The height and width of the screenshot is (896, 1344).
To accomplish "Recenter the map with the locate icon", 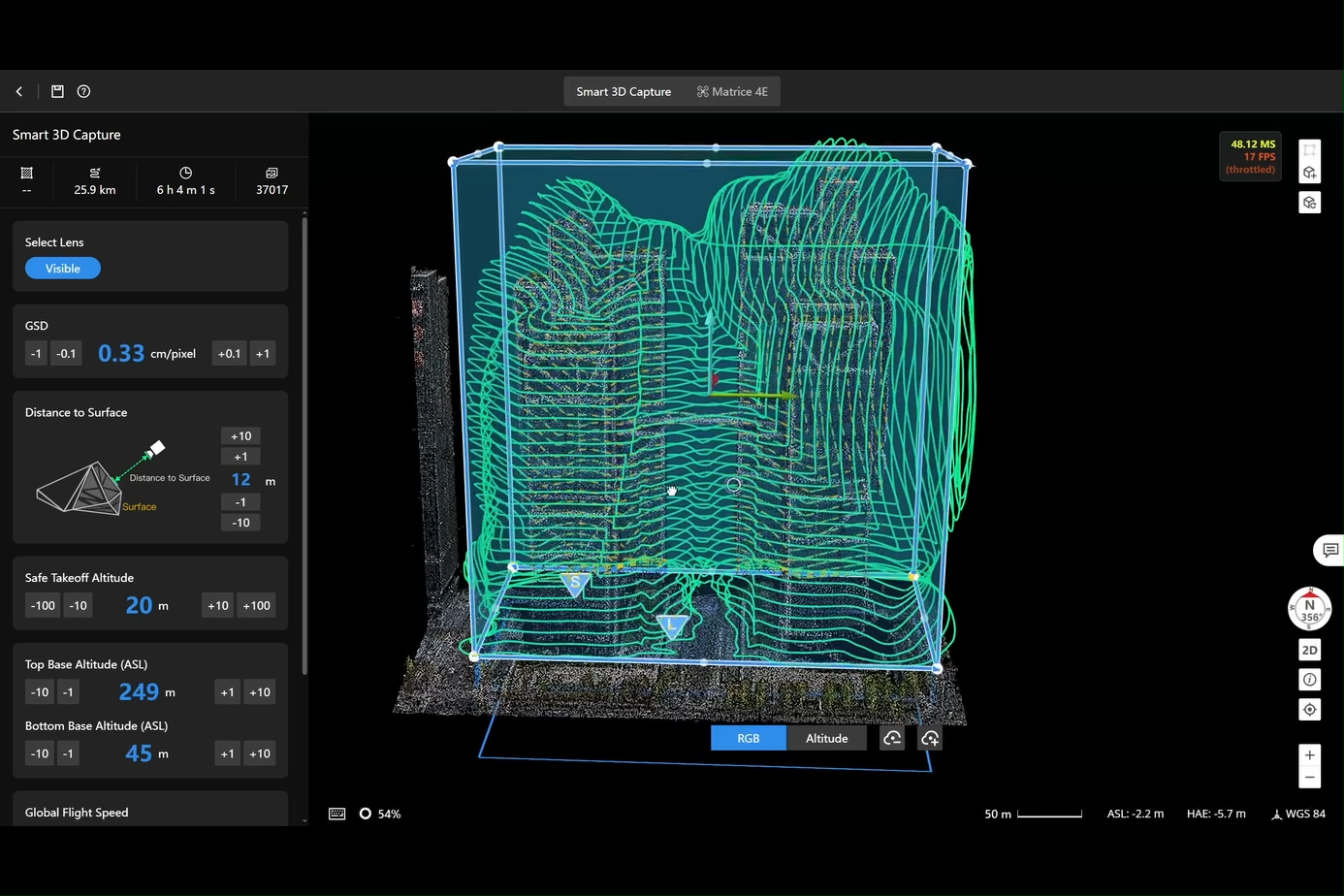I will tap(1309, 710).
